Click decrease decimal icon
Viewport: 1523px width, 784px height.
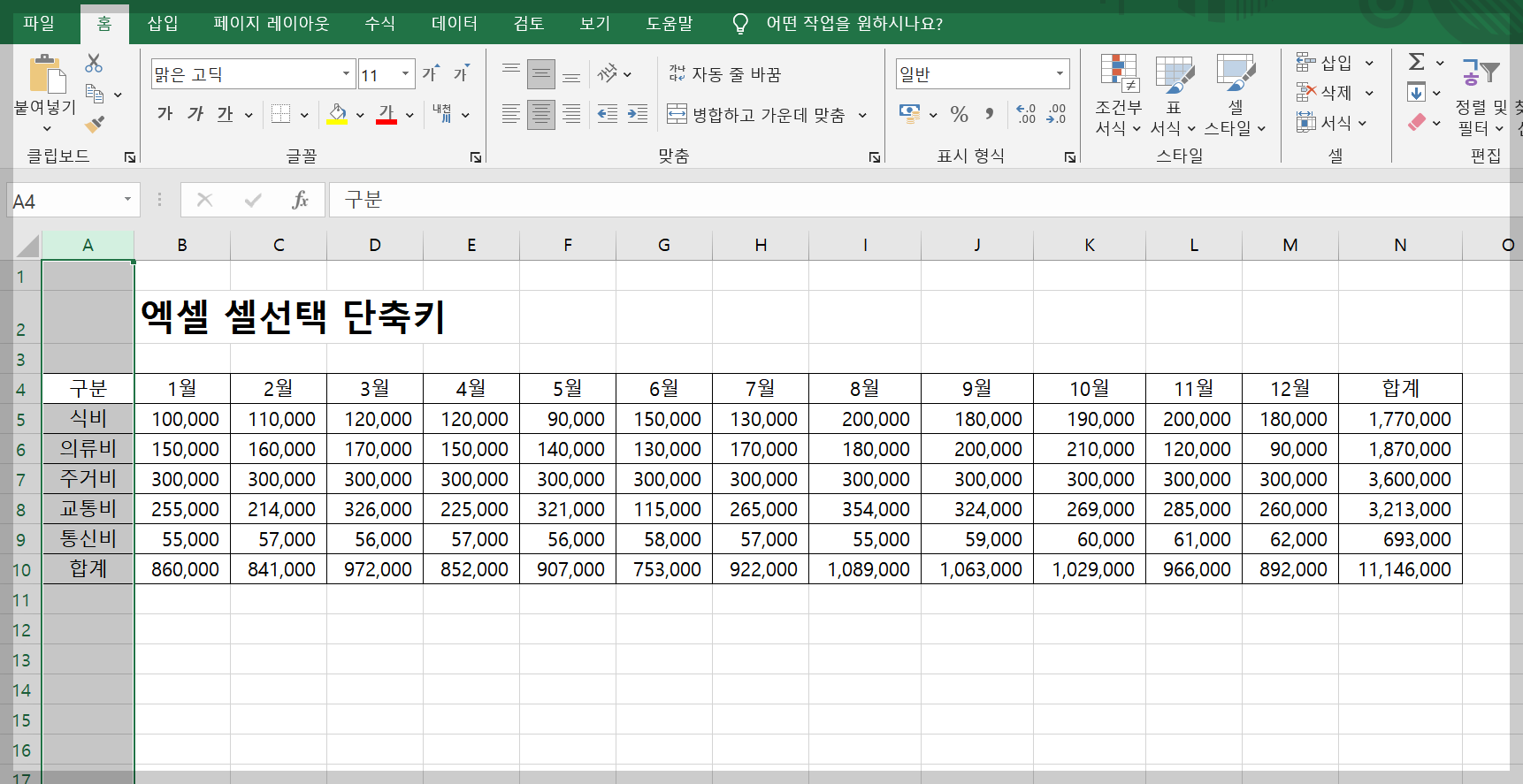tap(1057, 114)
